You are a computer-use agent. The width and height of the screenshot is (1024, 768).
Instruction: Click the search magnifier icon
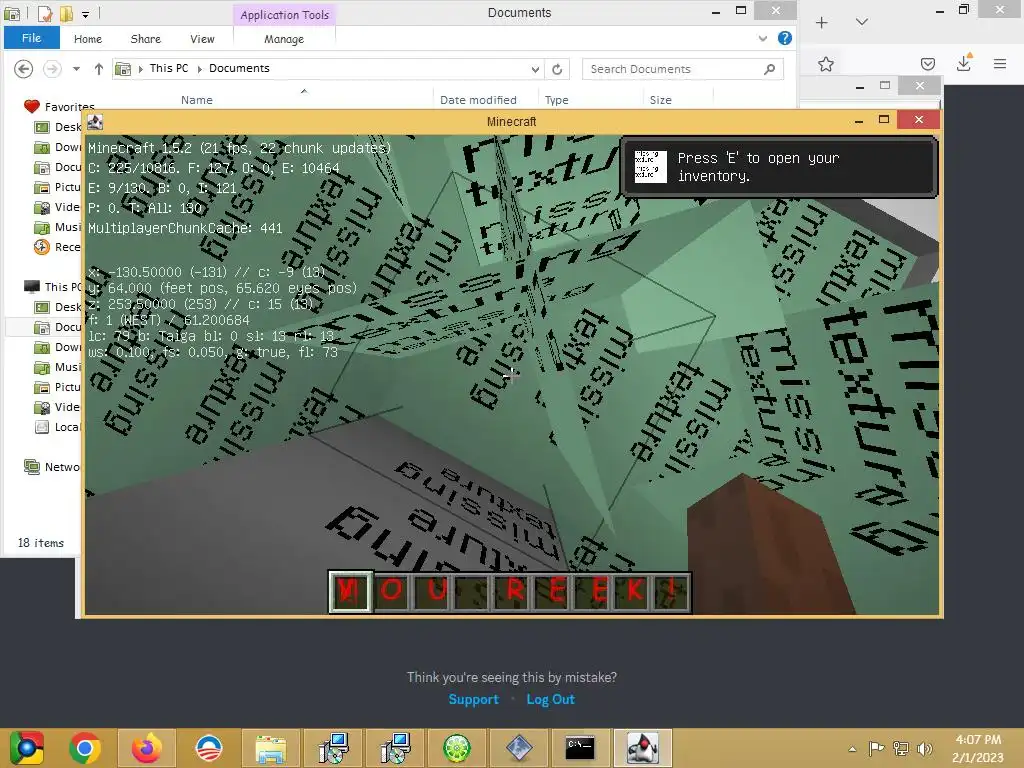[x=770, y=69]
